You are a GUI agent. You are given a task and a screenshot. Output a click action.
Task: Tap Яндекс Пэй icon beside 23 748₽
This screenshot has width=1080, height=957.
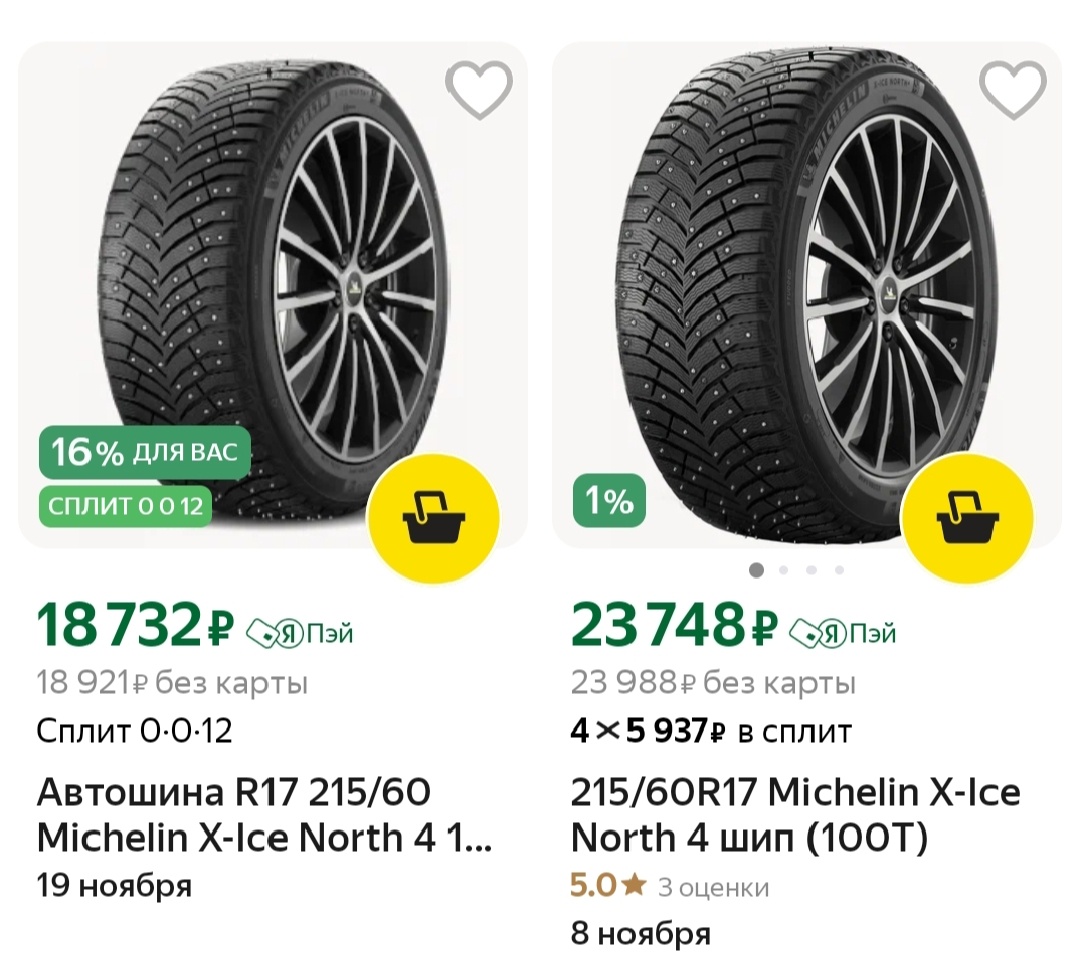click(842, 632)
